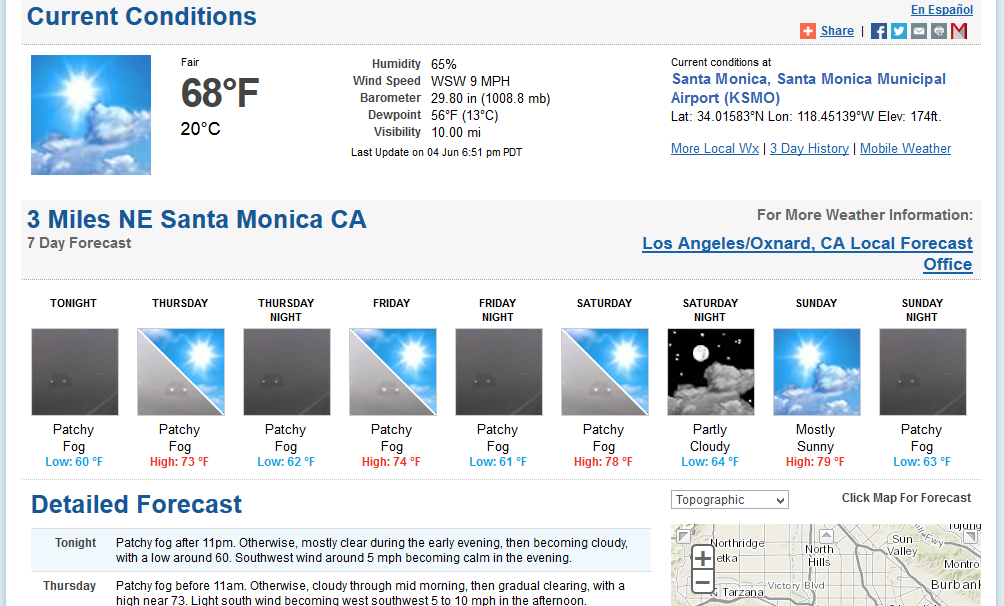Open Mobile Weather link
Image resolution: width=1004 pixels, height=606 pixels.
[x=905, y=149]
